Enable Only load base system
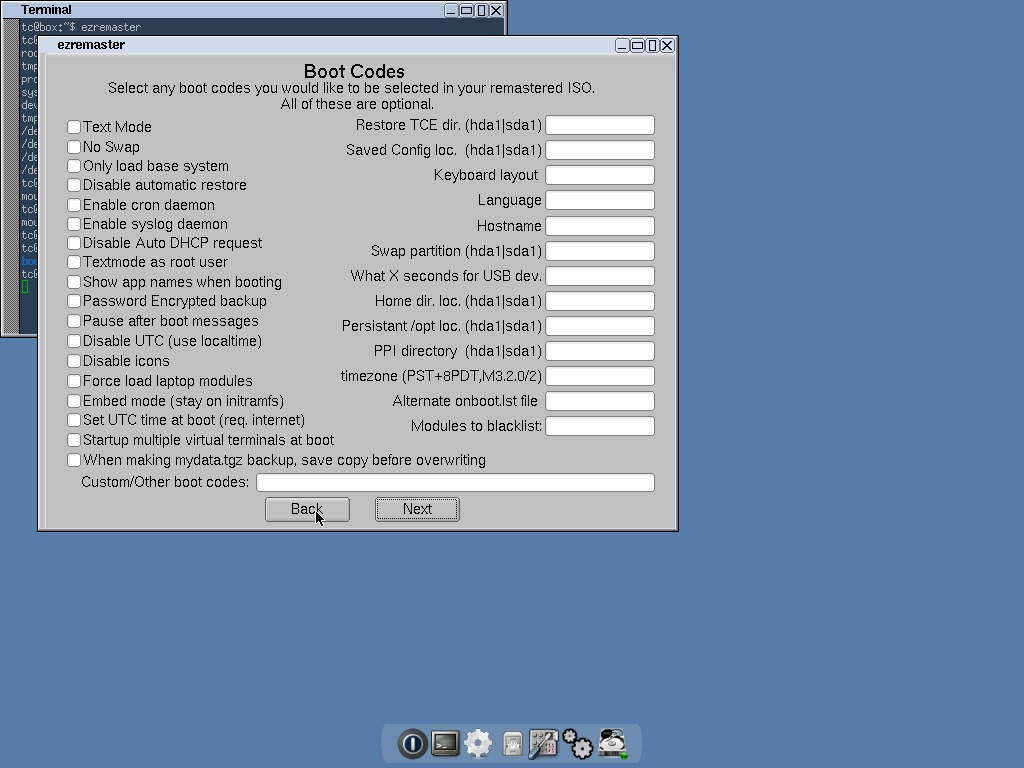The image size is (1024, 768). (74, 166)
